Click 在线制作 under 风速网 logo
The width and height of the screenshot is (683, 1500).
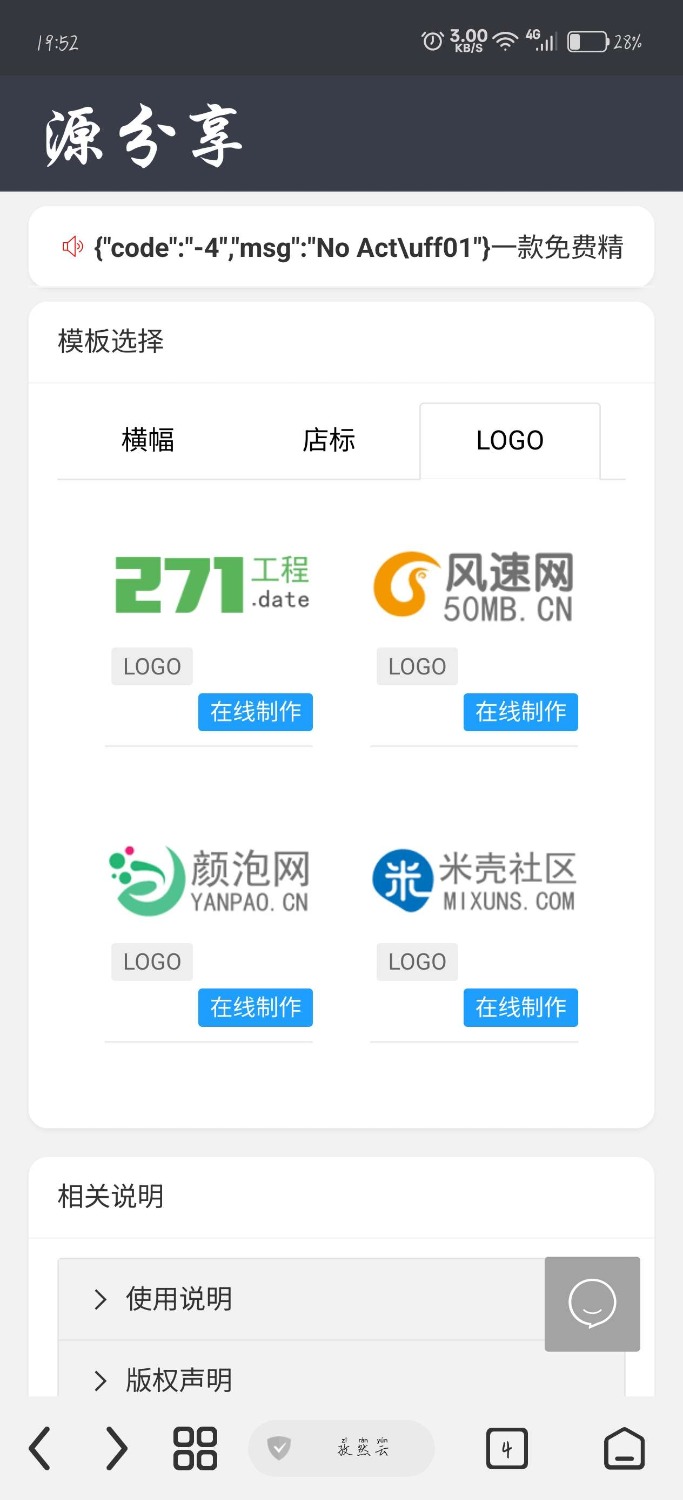(520, 712)
